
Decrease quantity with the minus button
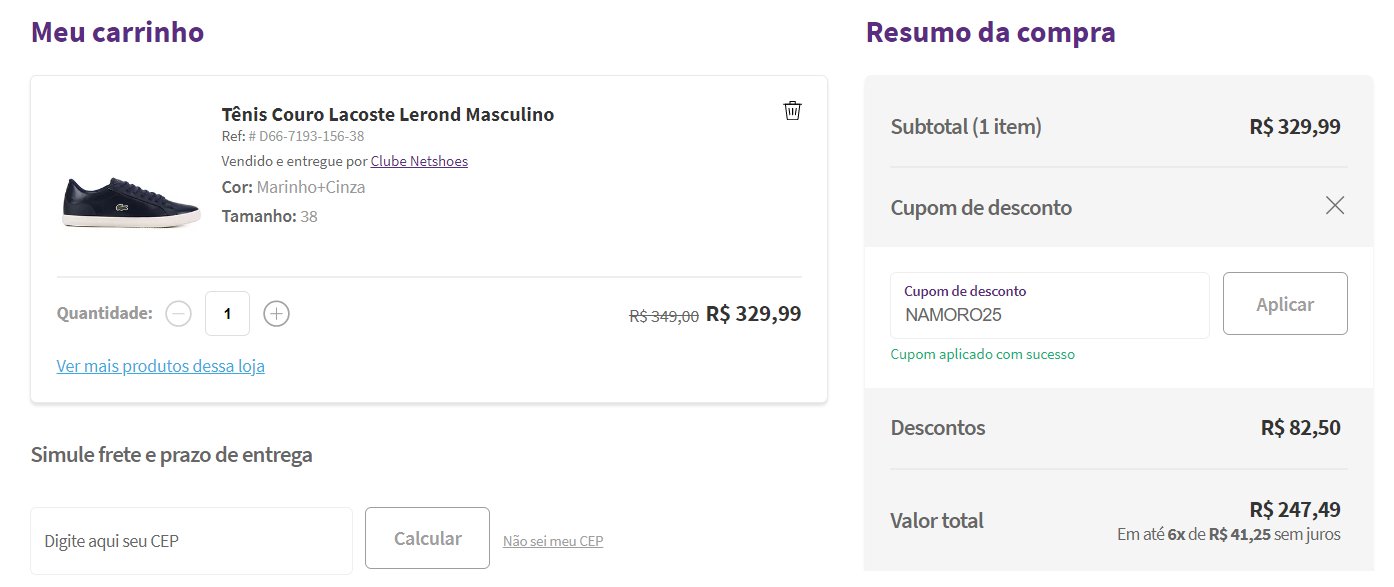178,314
